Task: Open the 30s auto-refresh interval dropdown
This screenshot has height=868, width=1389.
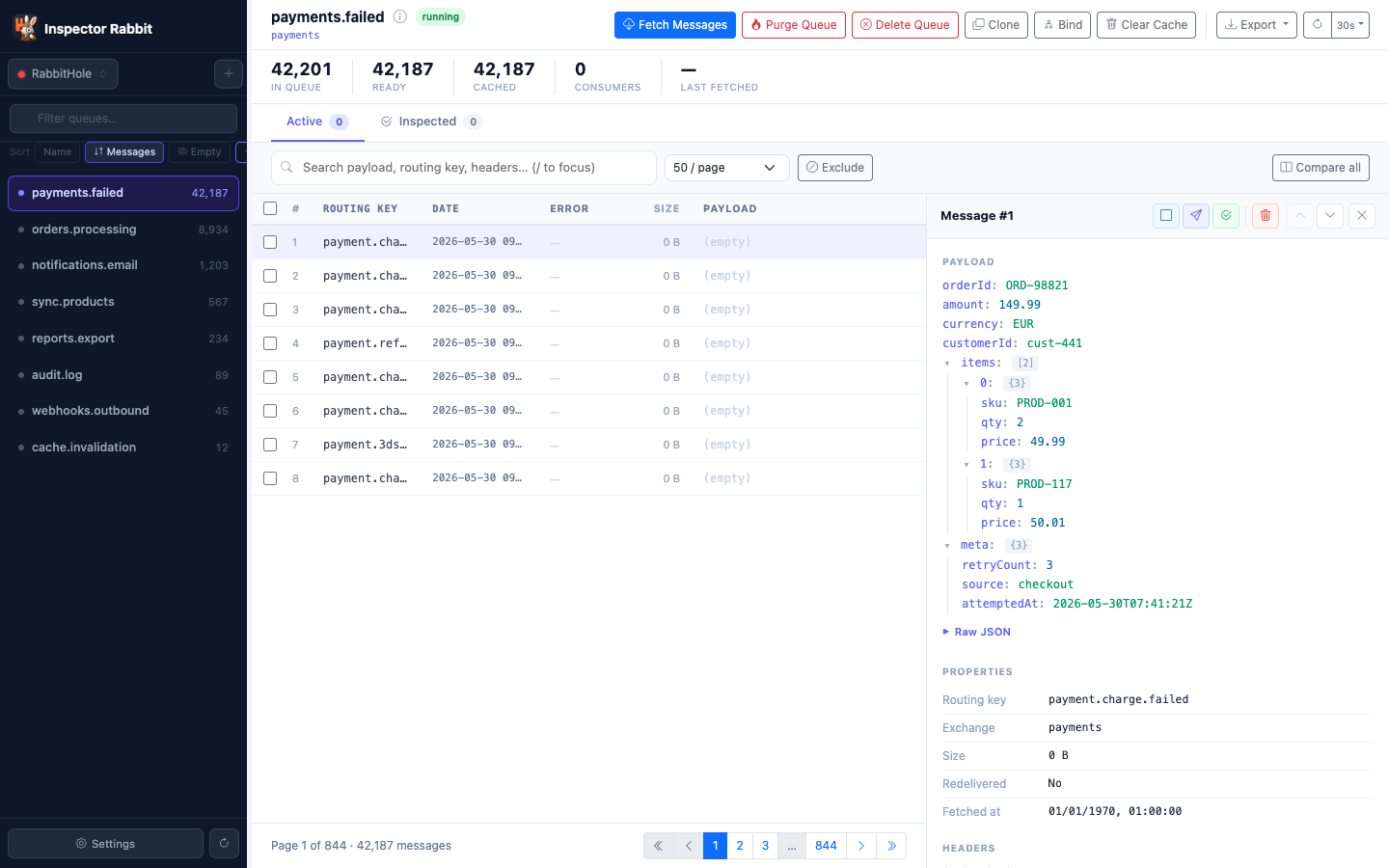Action: point(1350,25)
